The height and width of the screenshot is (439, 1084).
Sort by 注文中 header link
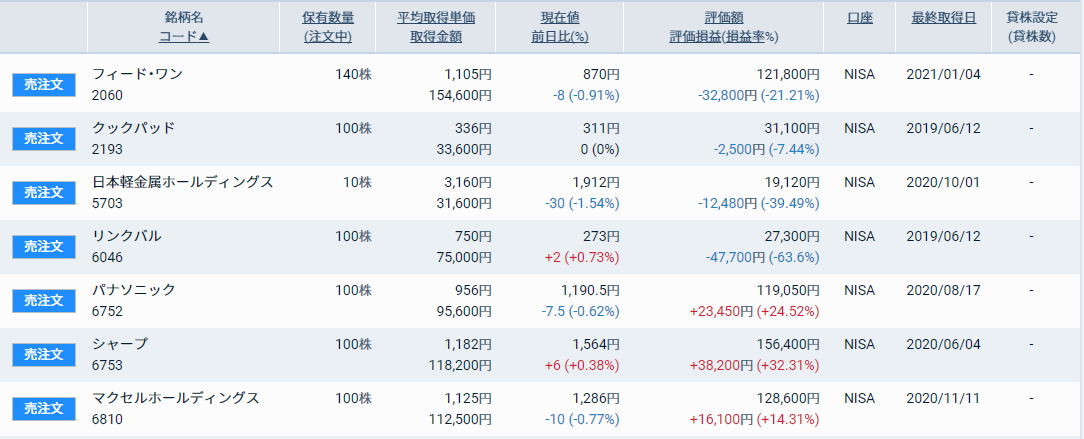pyautogui.click(x=328, y=37)
